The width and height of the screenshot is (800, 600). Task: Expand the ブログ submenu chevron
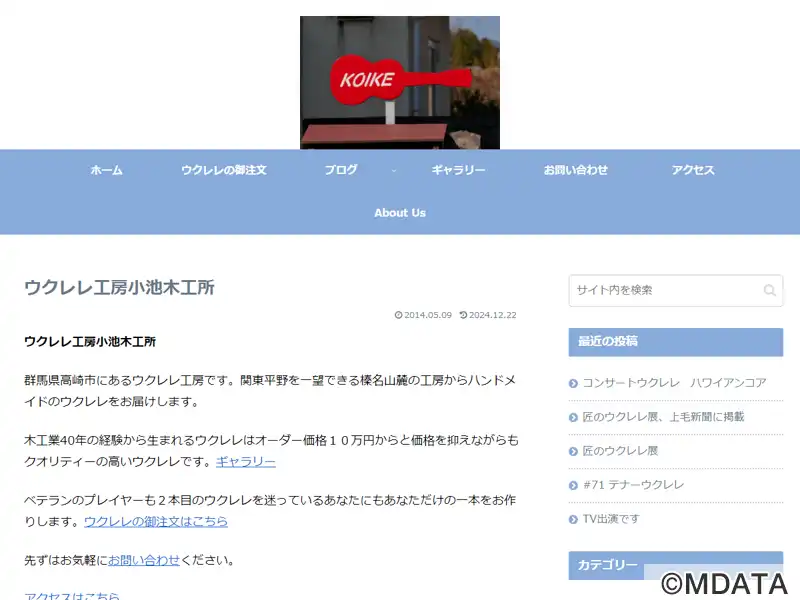(x=393, y=170)
